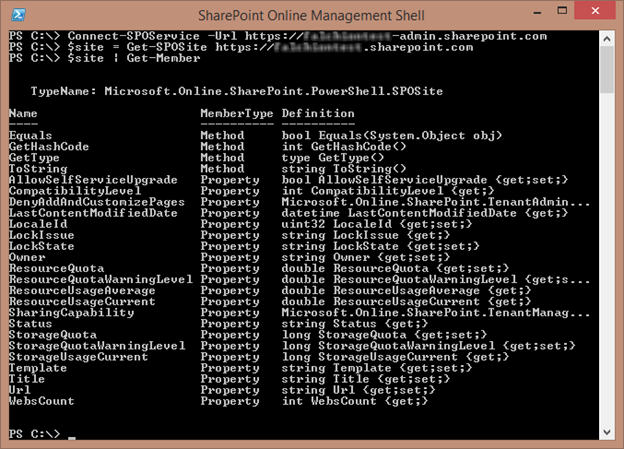Viewport: 624px width, 449px height.
Task: Click the 'StorageQuotaWarningLevel' name entry
Action: [x=97, y=346]
